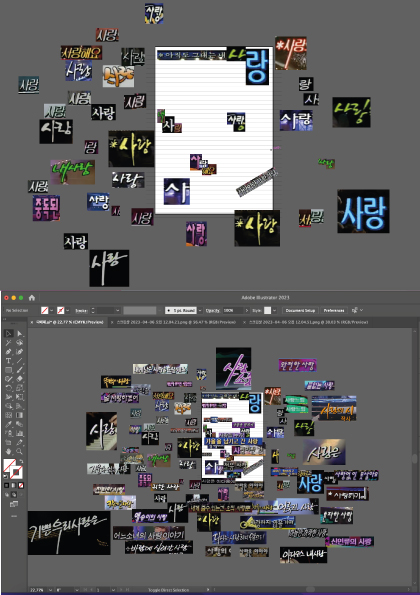Select the Hand tool

pyautogui.click(x=8, y=452)
